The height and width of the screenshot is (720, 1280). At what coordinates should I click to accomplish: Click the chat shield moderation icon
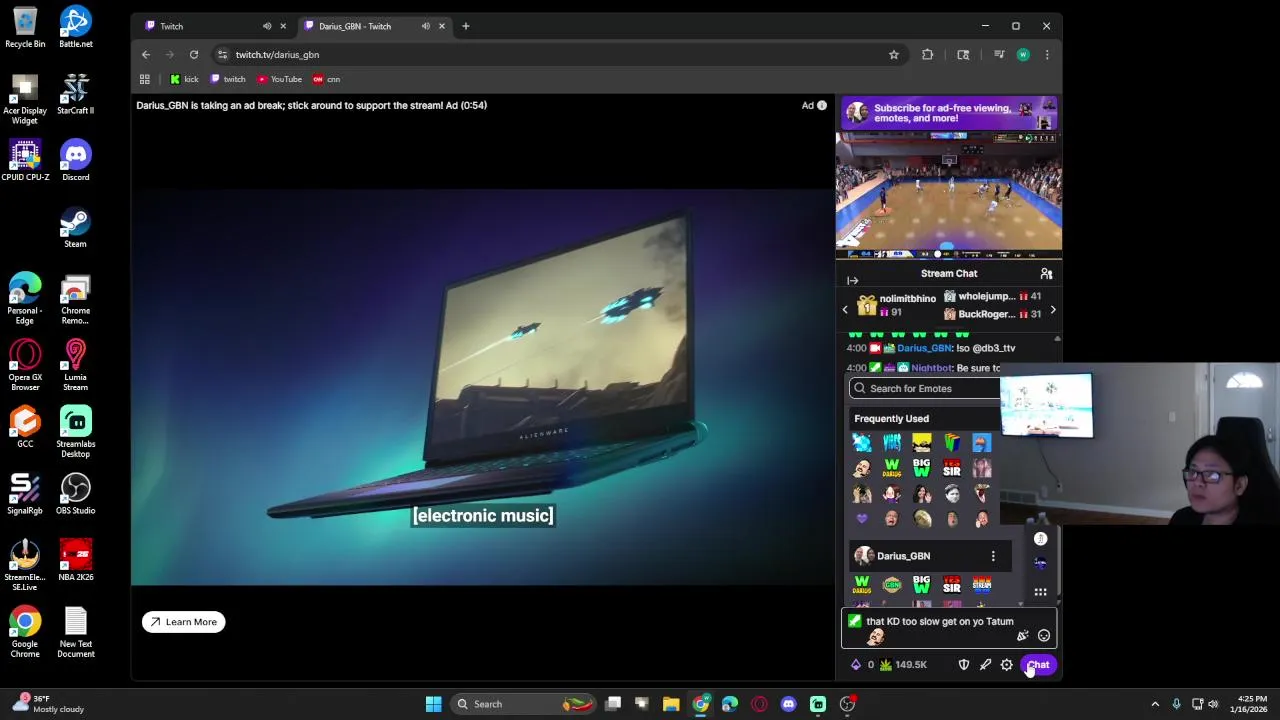pos(964,665)
